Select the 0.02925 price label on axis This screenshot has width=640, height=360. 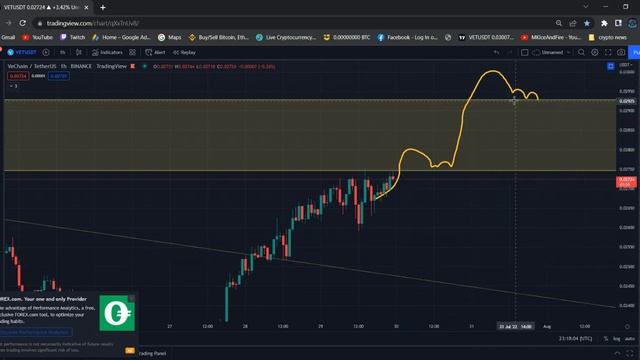627,101
